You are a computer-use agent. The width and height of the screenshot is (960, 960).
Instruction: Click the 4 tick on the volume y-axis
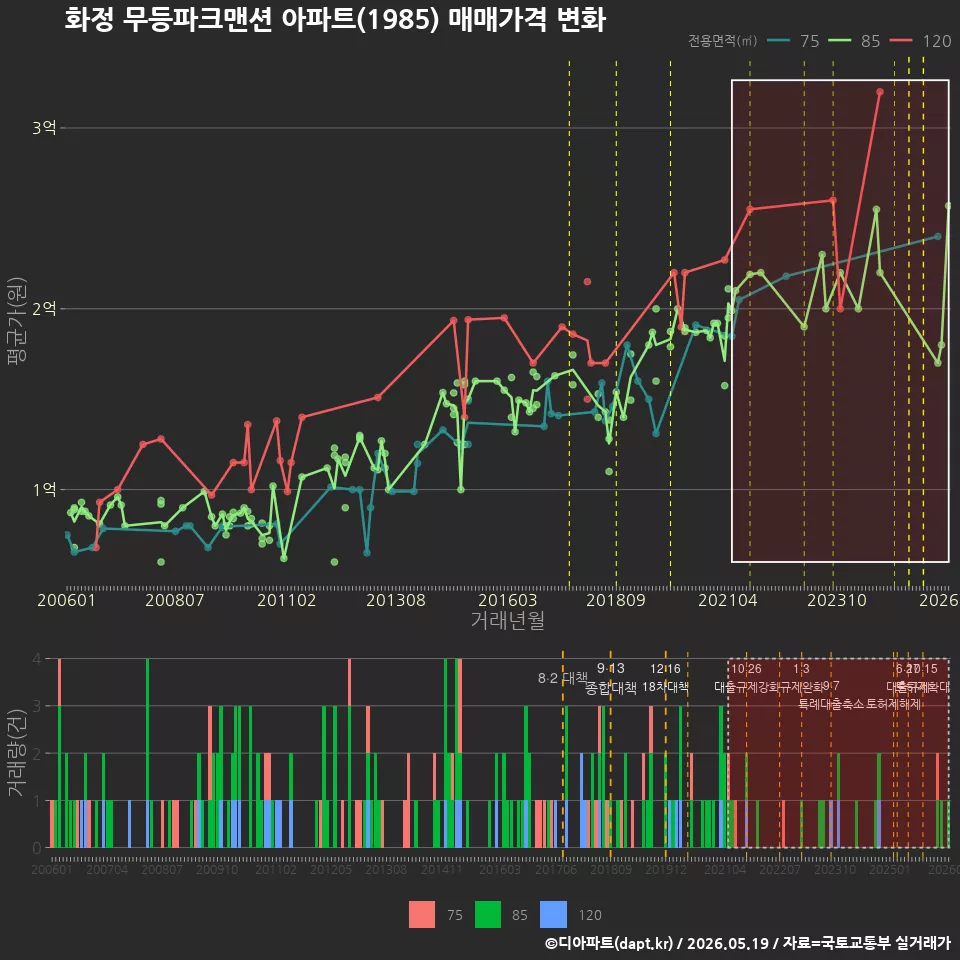[x=37, y=659]
